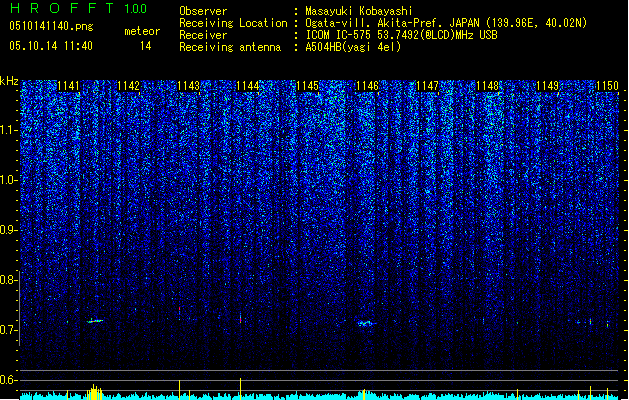
Task: Click the version number 1.00
Action: 136,8
